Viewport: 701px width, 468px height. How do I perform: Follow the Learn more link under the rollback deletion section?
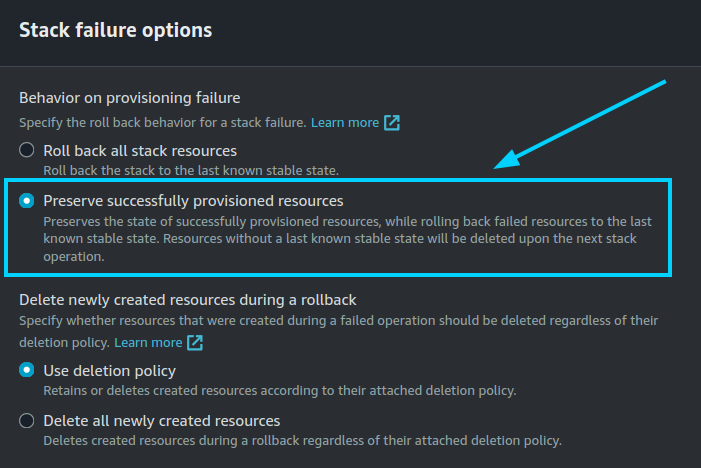pyautogui.click(x=147, y=343)
